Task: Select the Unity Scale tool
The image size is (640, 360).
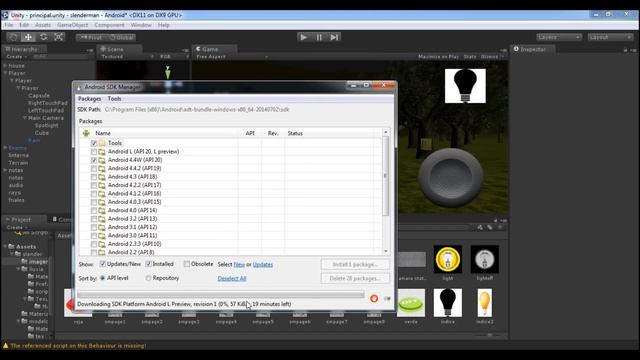Action: (x=58, y=37)
